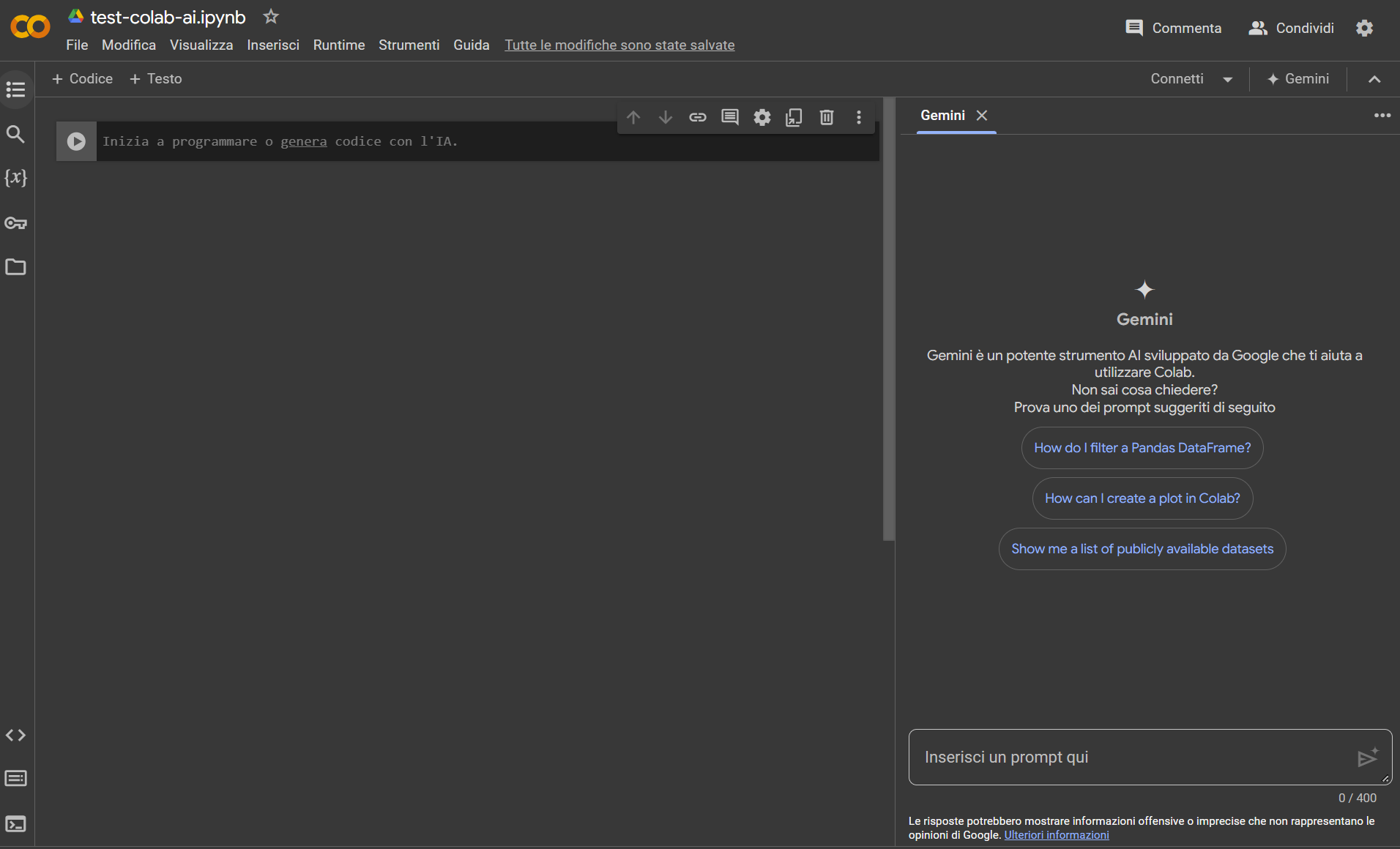The width and height of the screenshot is (1400, 849).
Task: Click the Connetti button
Action: (x=1177, y=79)
